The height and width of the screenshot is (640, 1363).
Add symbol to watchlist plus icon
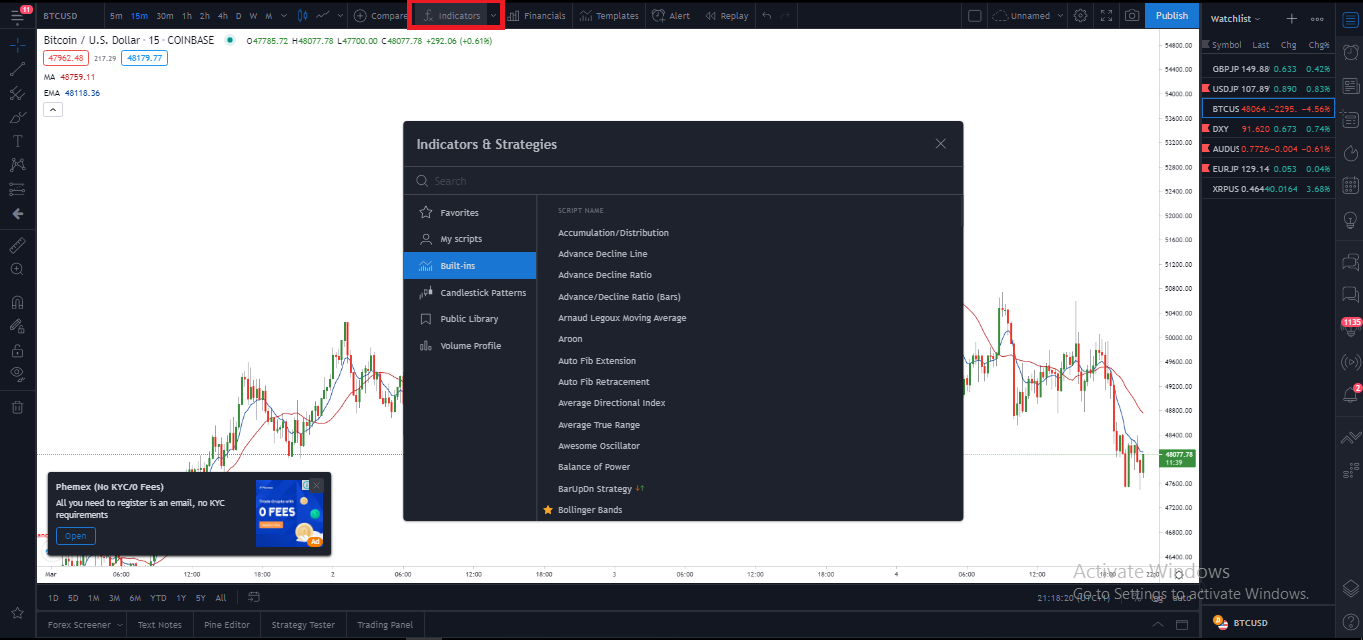tap(1291, 19)
